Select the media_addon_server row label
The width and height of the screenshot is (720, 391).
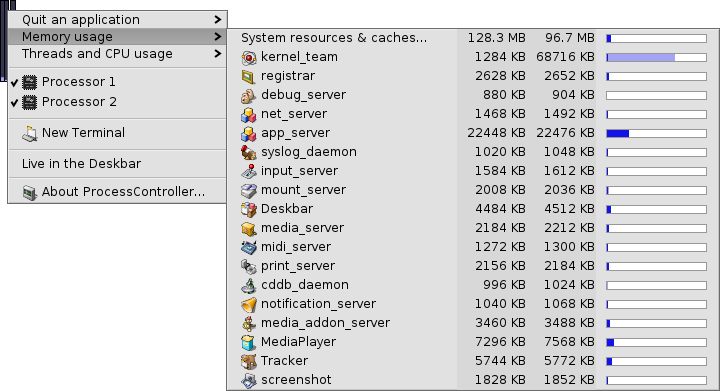[x=325, y=323]
